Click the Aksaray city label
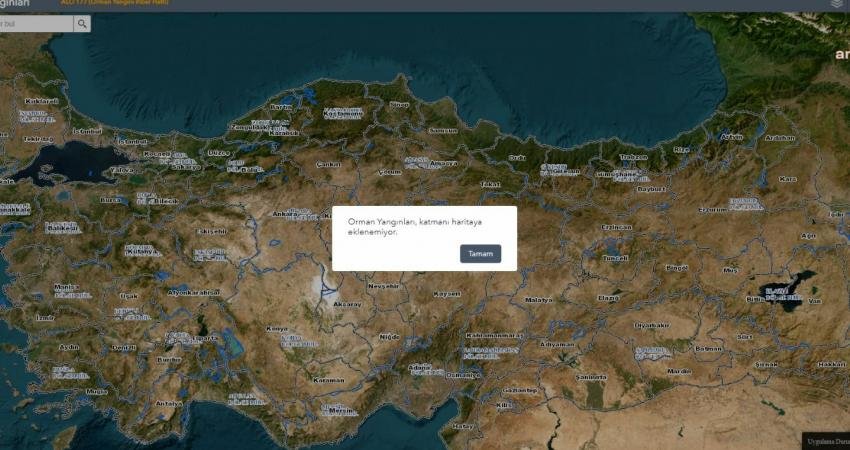The image size is (850, 450). coord(347,304)
